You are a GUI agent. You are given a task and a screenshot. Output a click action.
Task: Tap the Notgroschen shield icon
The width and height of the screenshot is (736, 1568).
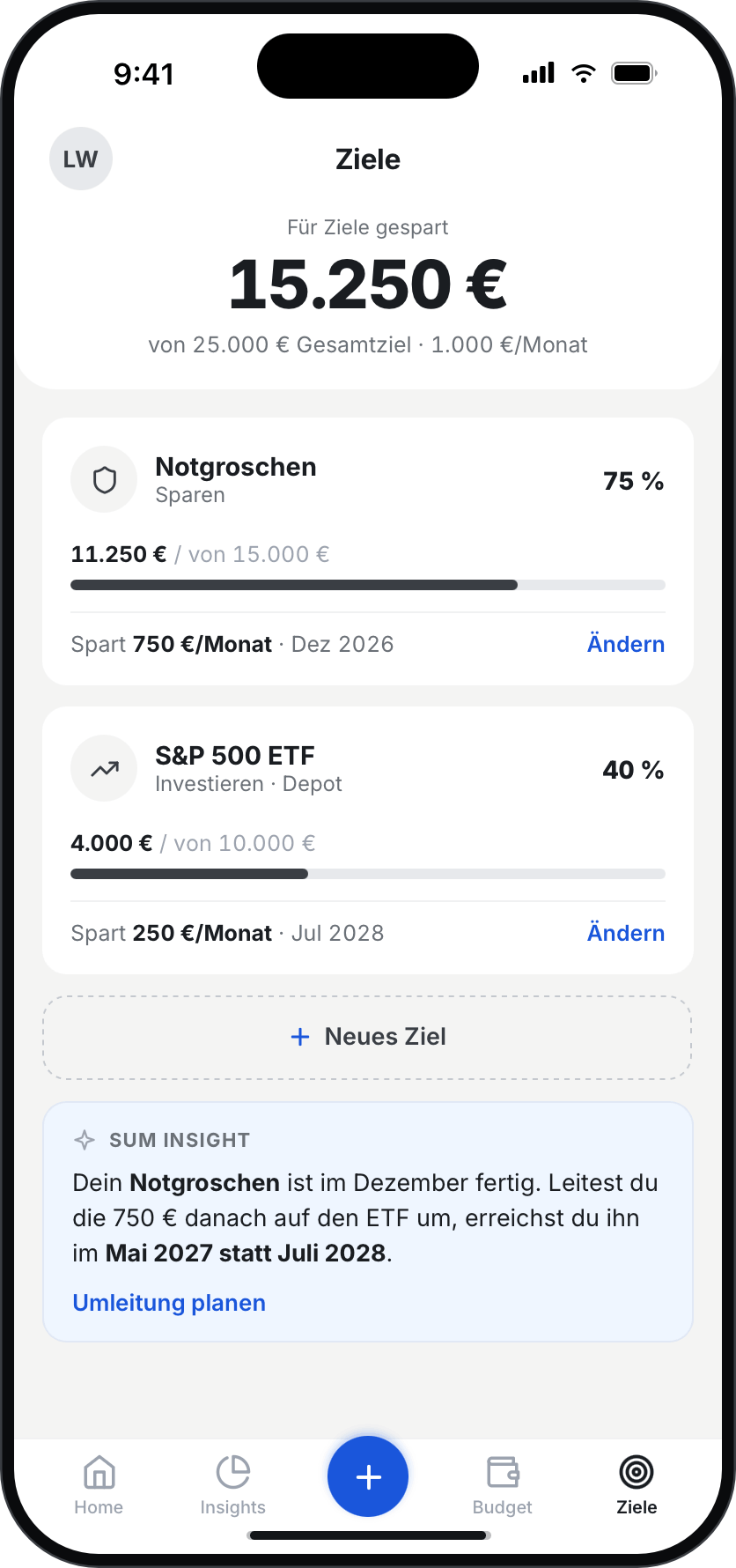click(x=104, y=480)
